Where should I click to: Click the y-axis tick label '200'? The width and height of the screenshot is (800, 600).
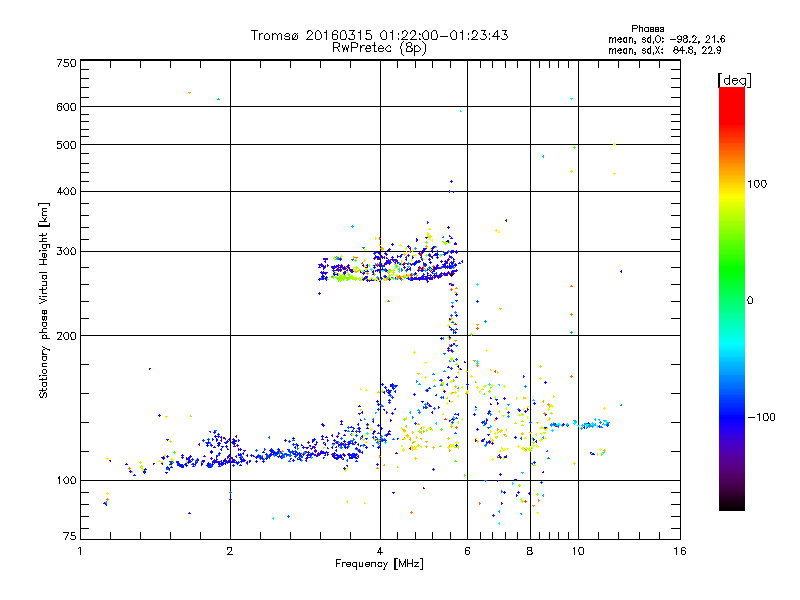coord(66,336)
